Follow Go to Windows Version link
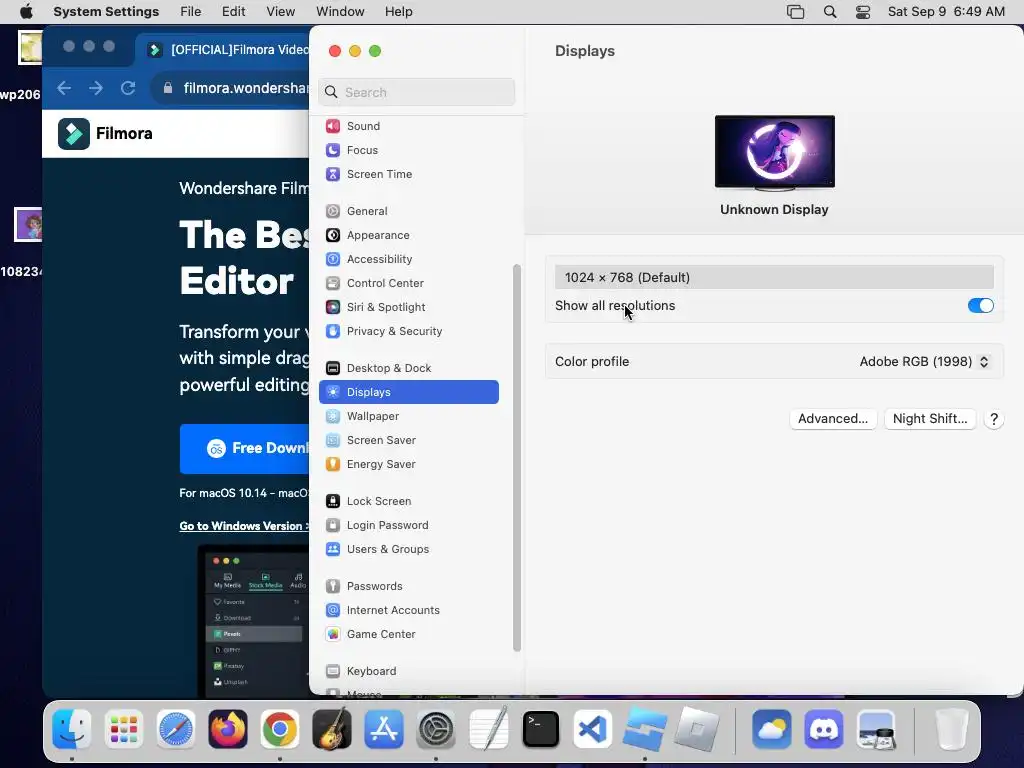 click(x=244, y=526)
